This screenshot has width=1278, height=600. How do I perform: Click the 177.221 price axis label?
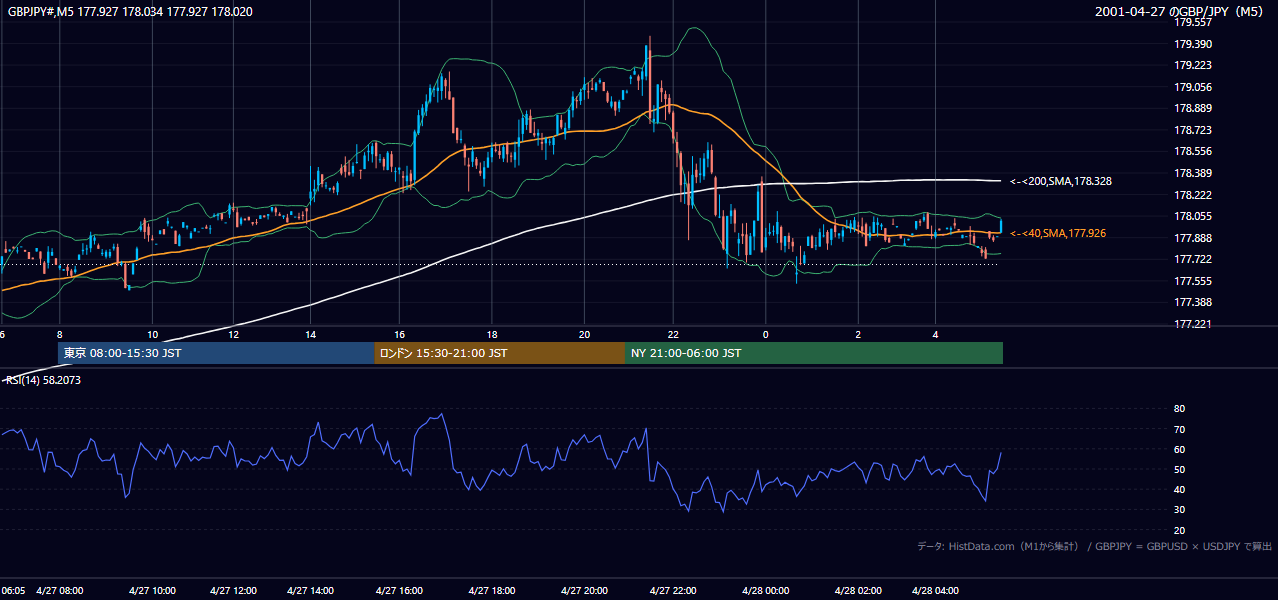1193,324
